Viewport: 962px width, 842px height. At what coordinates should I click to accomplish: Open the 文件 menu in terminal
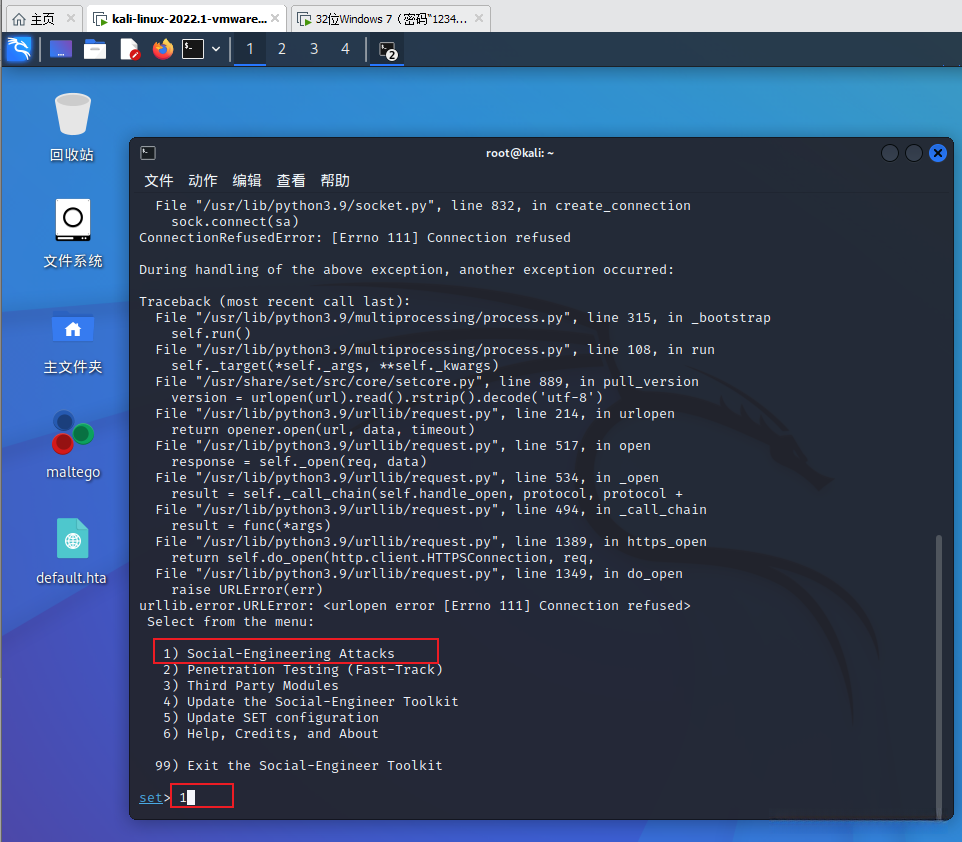tap(158, 180)
